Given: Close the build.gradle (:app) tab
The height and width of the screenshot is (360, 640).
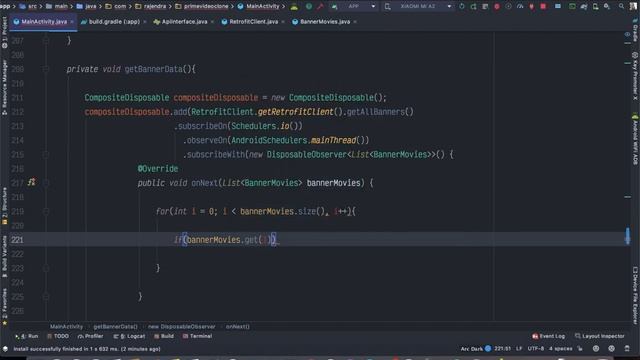Looking at the screenshot, I should click(x=145, y=22).
